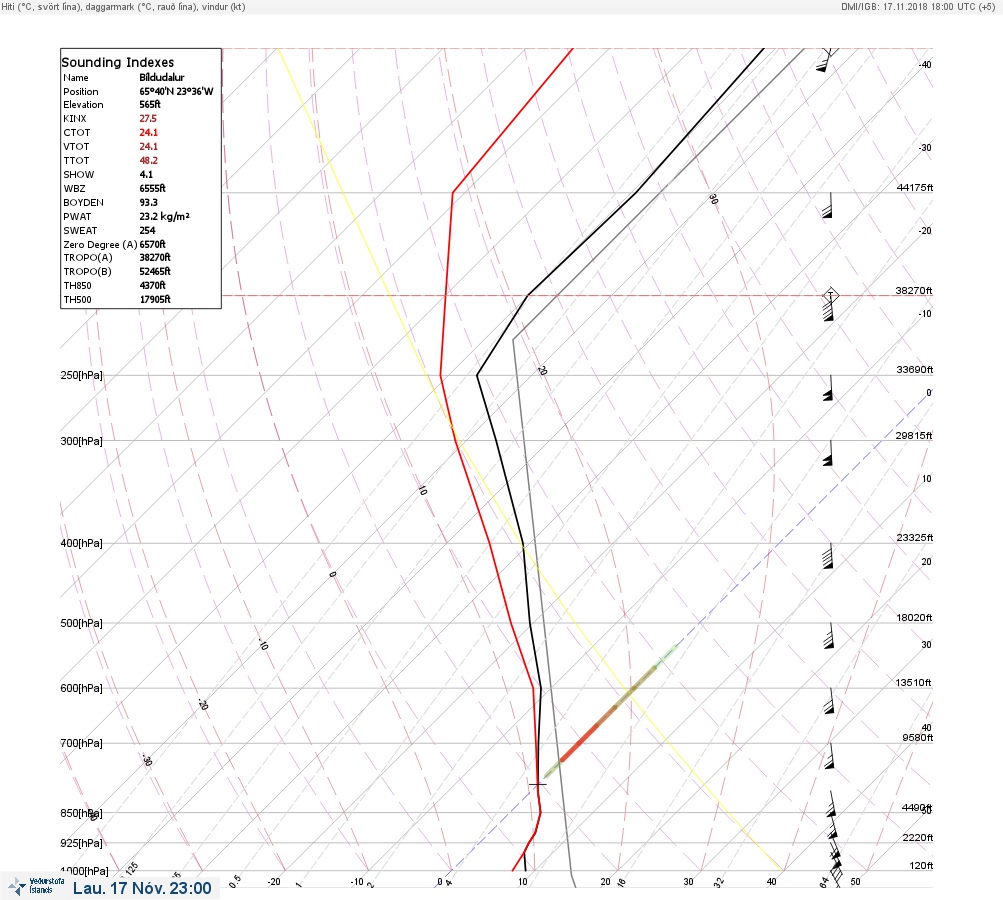Click the wind barb beside 29815ft
The image size is (1003, 900).
tap(828, 453)
